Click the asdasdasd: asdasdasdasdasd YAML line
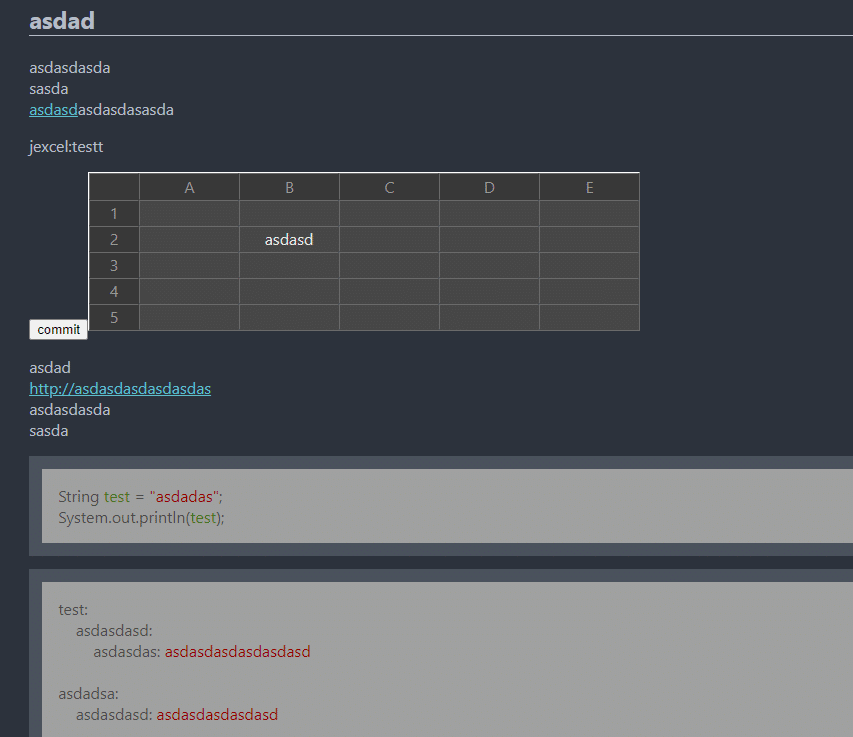This screenshot has width=853, height=737. pyautogui.click(x=177, y=715)
